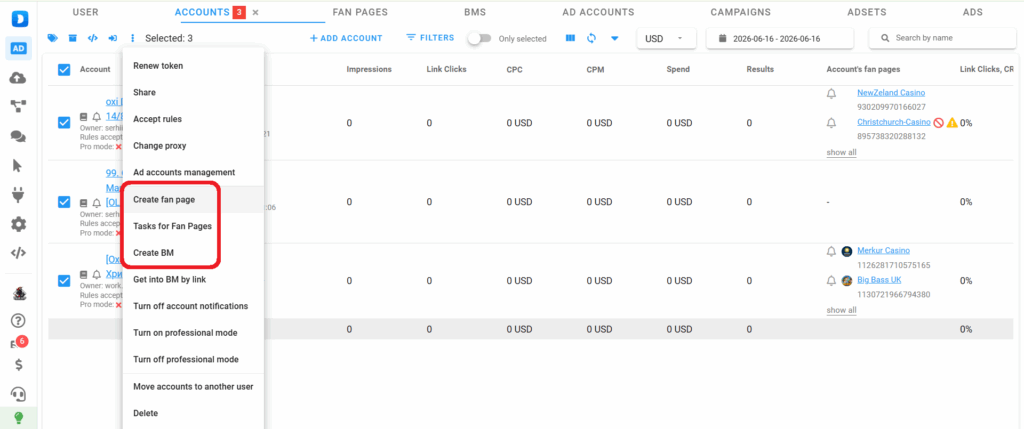Click the green lightbulb icon
This screenshot has height=429, width=1024.
(19, 417)
